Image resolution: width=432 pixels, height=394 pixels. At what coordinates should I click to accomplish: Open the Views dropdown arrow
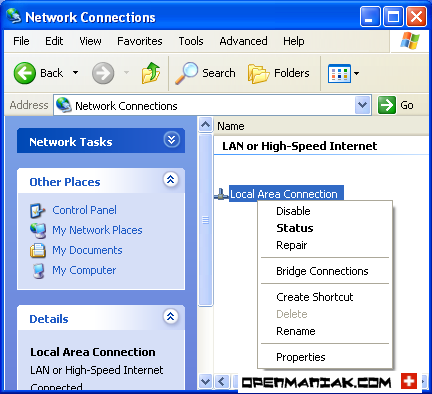point(356,73)
